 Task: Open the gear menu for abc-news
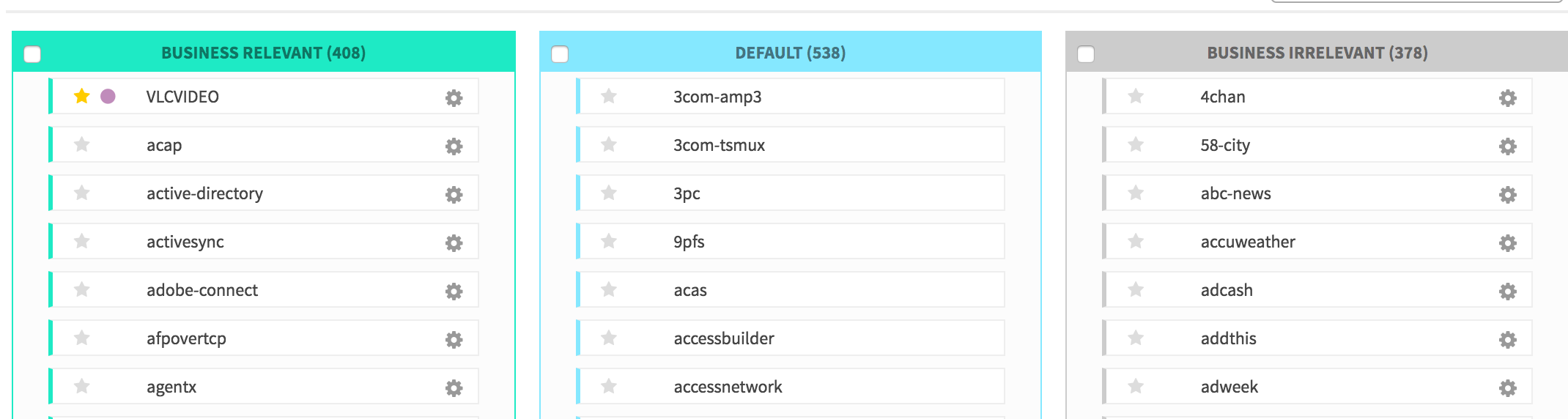coord(1507,194)
